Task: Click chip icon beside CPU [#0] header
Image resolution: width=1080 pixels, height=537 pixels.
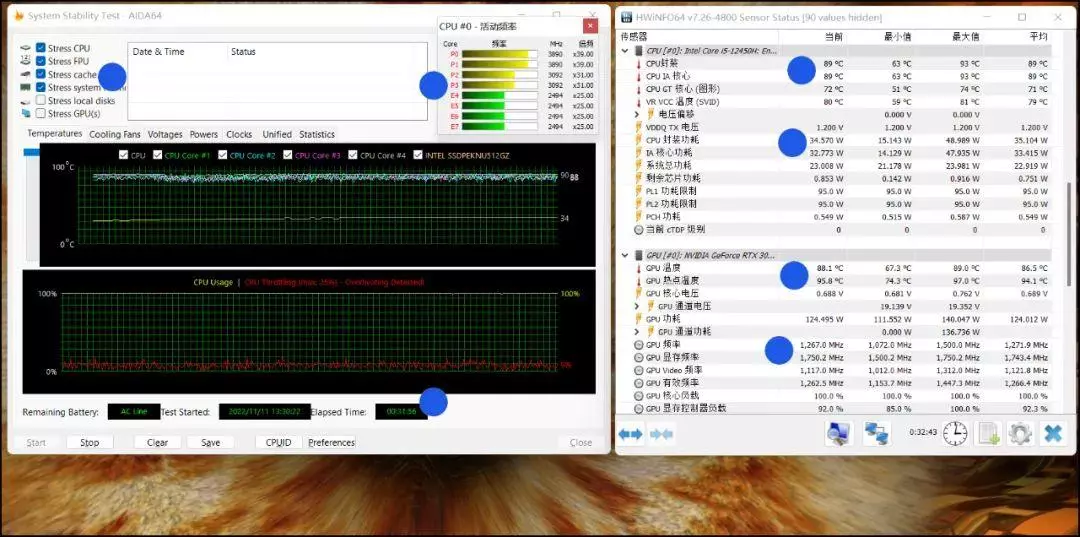Action: click(x=638, y=51)
